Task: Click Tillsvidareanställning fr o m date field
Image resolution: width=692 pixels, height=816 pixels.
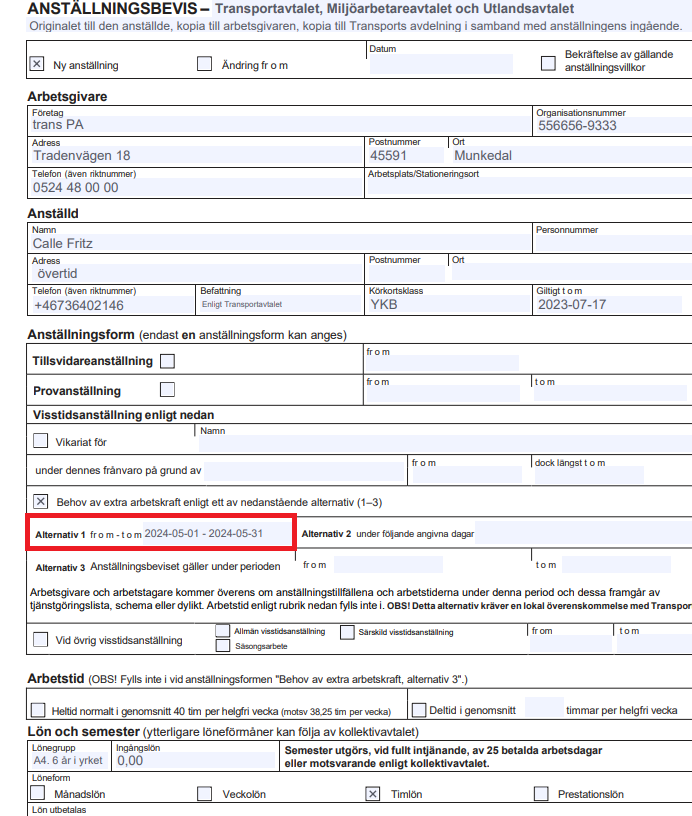Action: point(443,363)
